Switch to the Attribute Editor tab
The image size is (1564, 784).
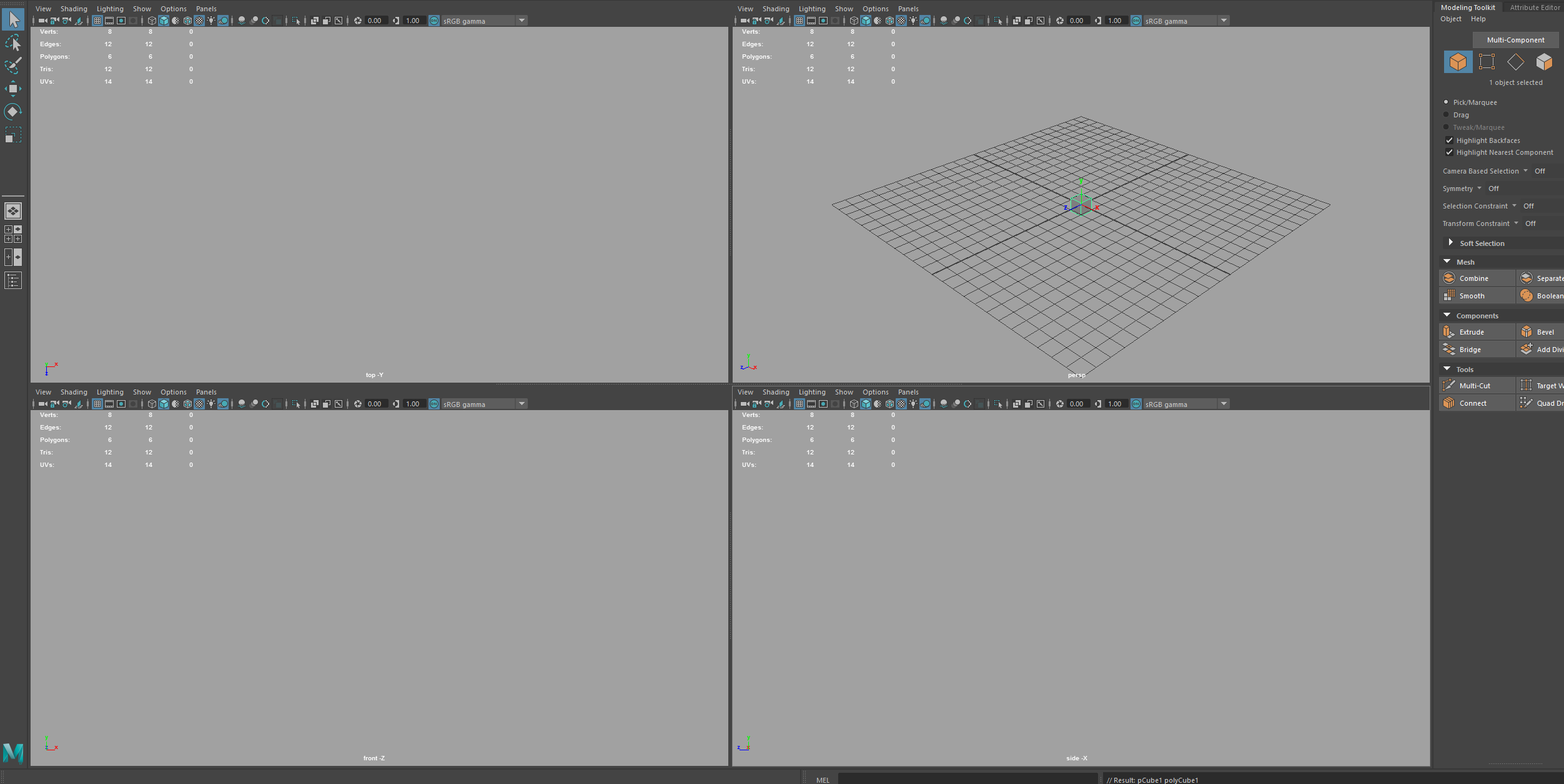(x=1534, y=7)
